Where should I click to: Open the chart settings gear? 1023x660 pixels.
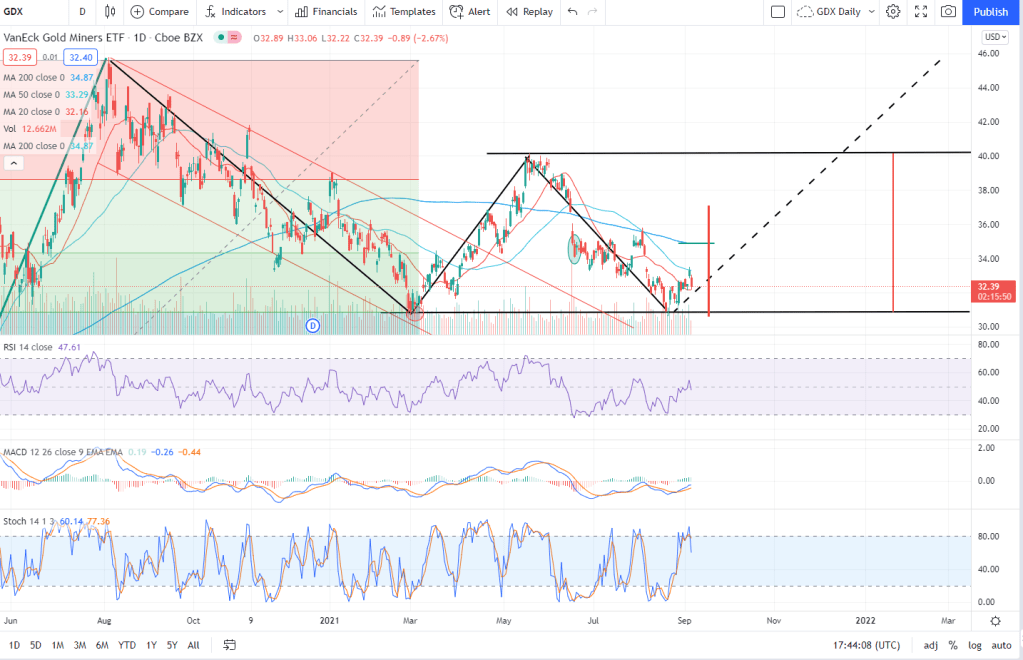893,12
